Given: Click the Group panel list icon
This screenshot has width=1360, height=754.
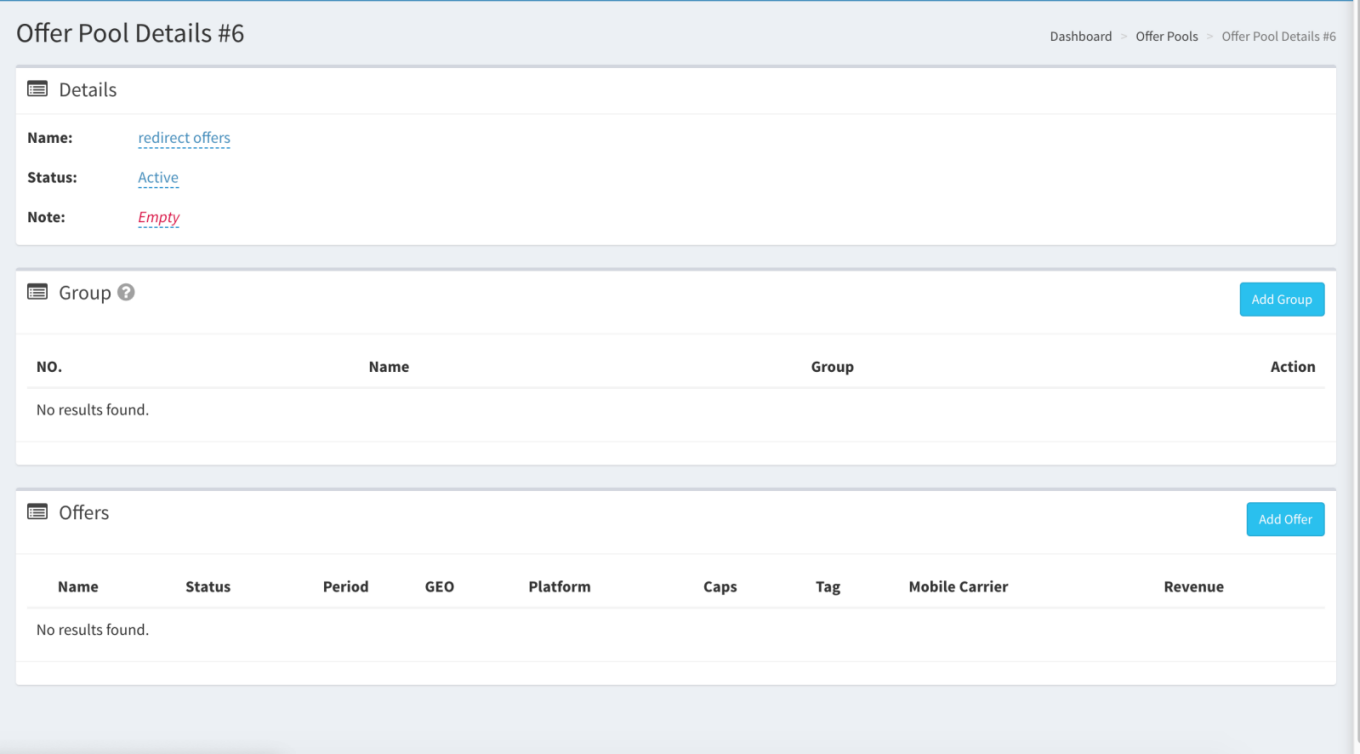Looking at the screenshot, I should [37, 292].
